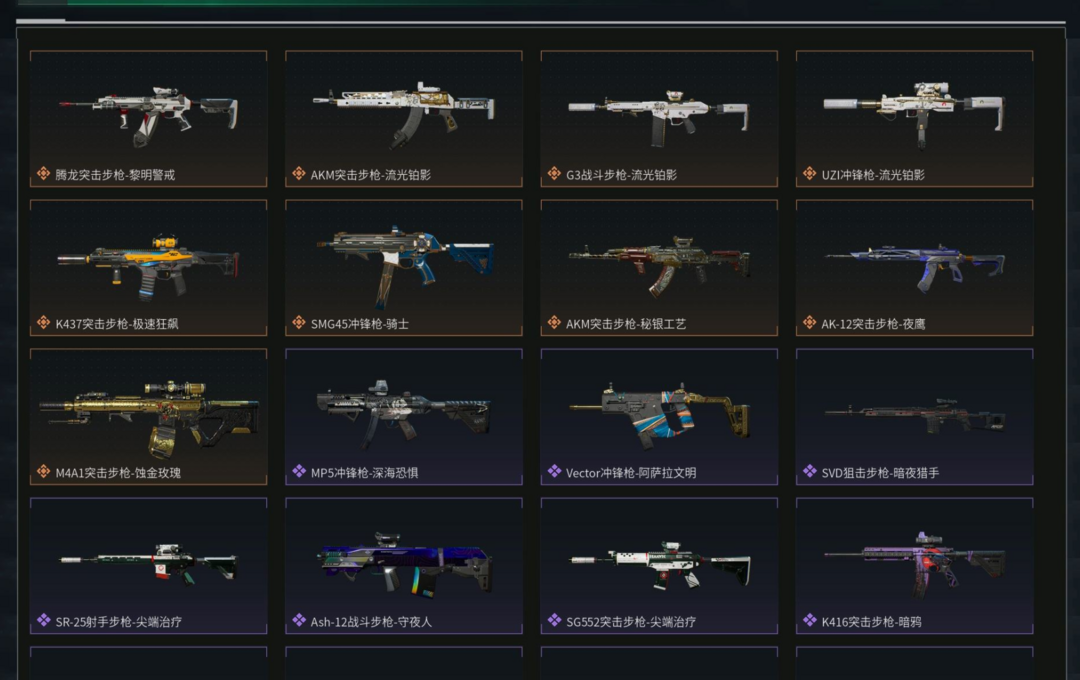This screenshot has height=680, width=1080.
Task: Pick the Vector冲锋枪-阿萨拉文明 weapon skin
Action: click(x=659, y=417)
